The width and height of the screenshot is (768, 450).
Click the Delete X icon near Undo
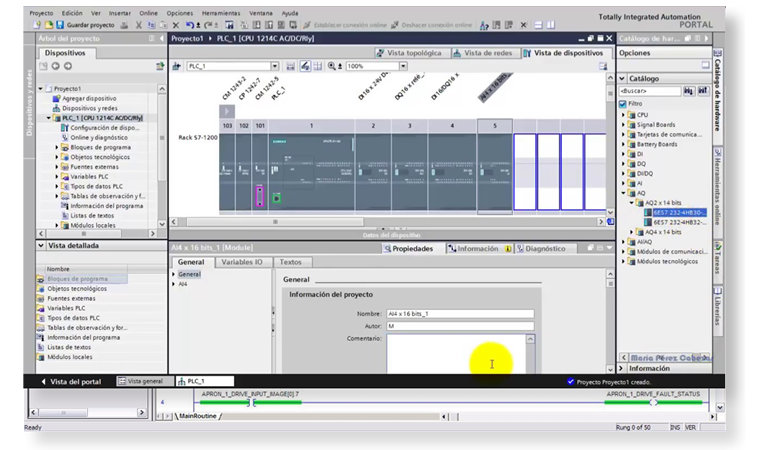(x=176, y=25)
